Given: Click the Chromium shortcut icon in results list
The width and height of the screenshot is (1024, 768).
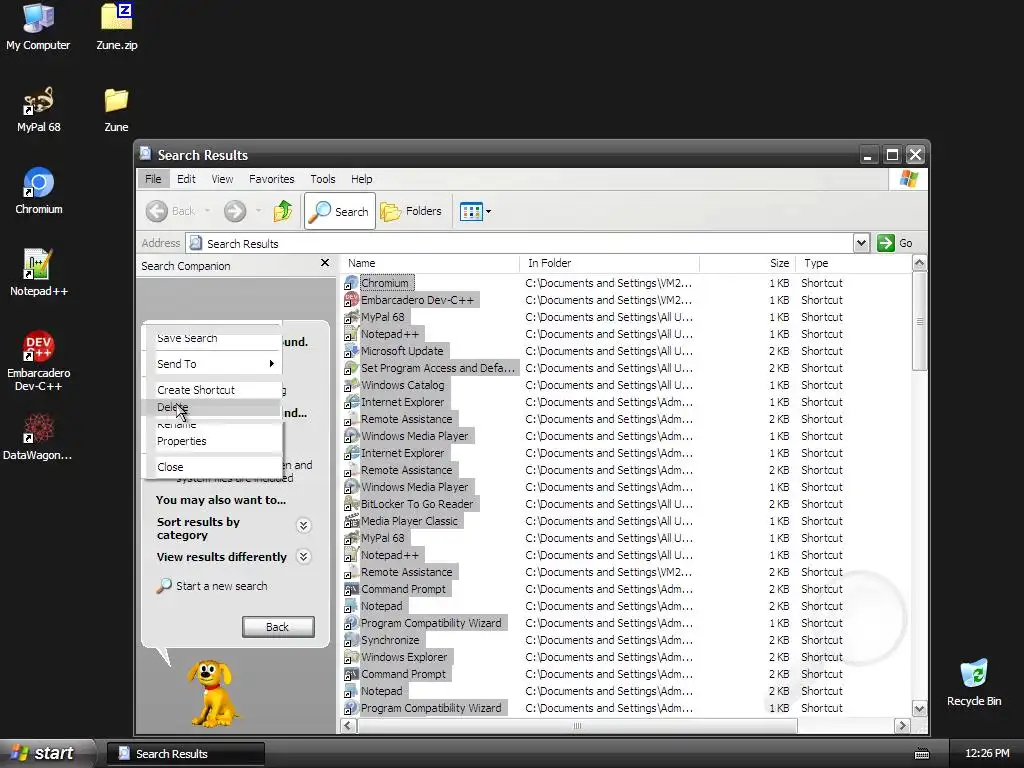Looking at the screenshot, I should tap(351, 283).
